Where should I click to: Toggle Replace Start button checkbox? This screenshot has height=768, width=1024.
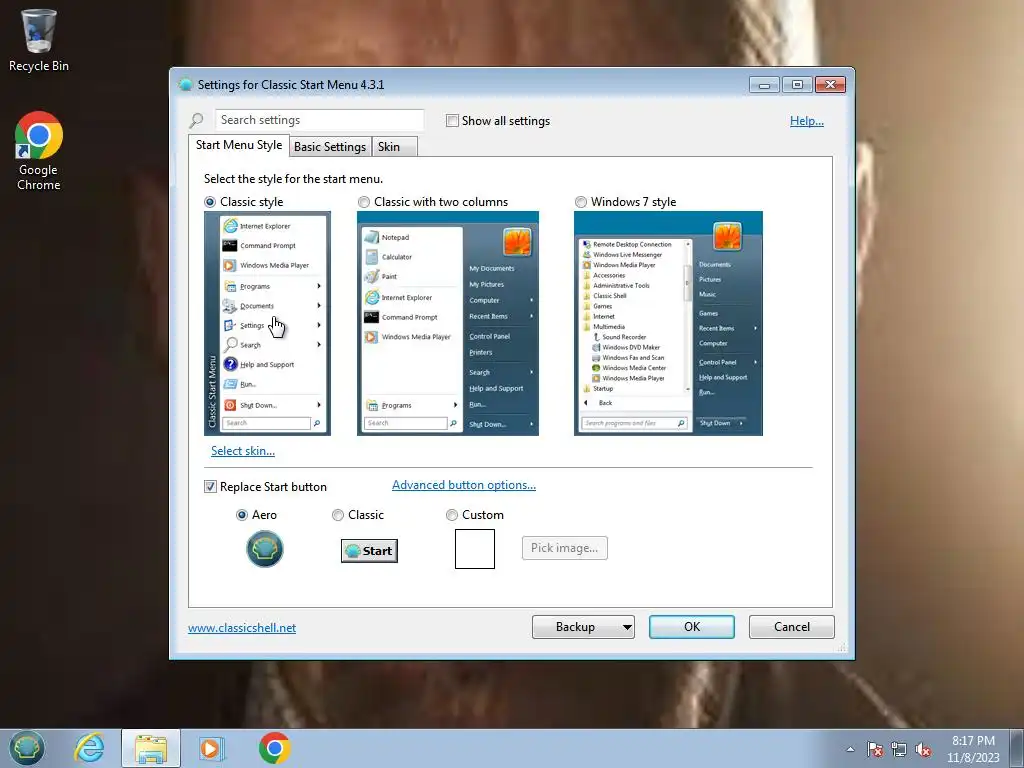[210, 487]
